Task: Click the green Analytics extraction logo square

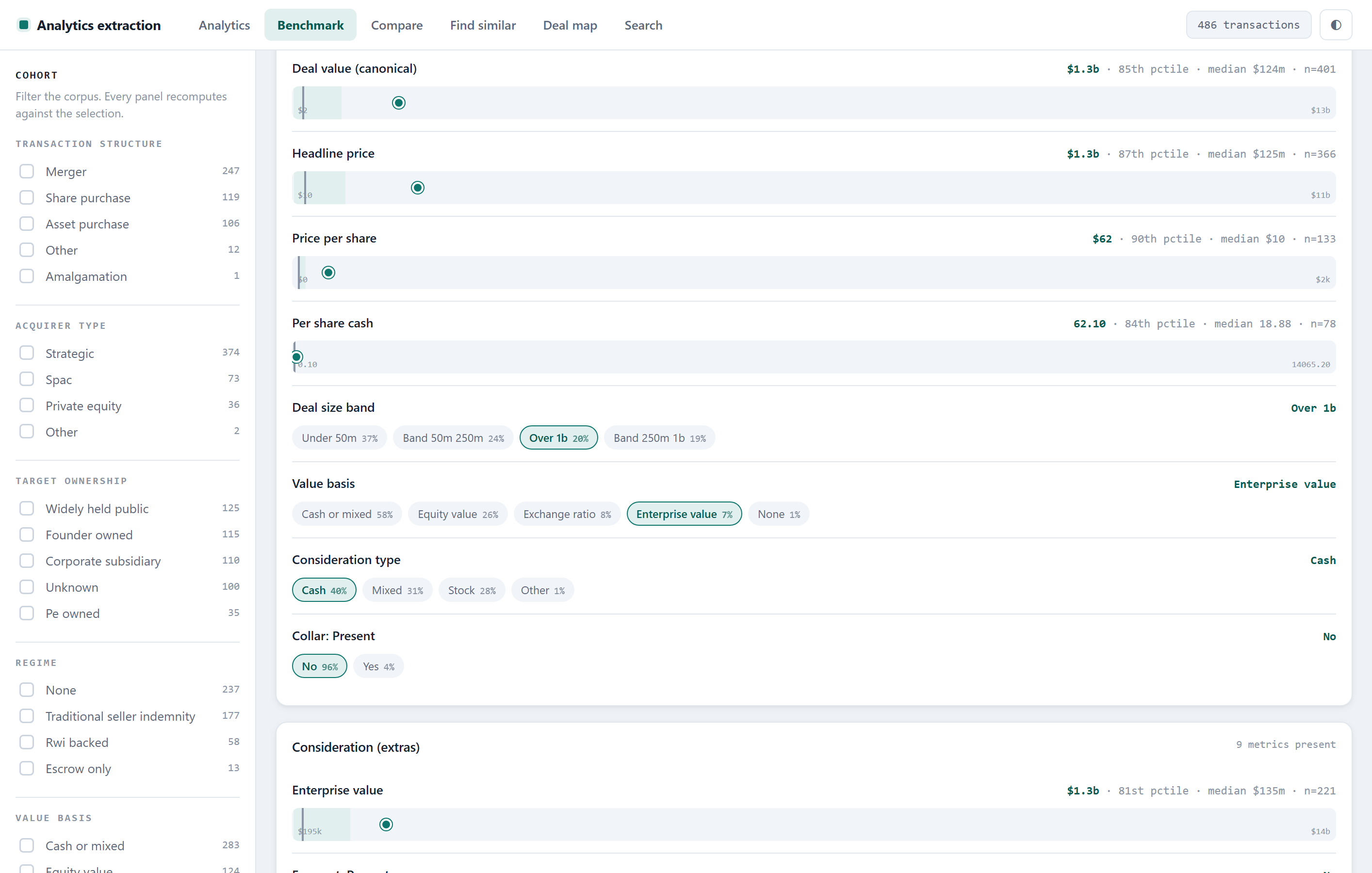Action: (24, 25)
